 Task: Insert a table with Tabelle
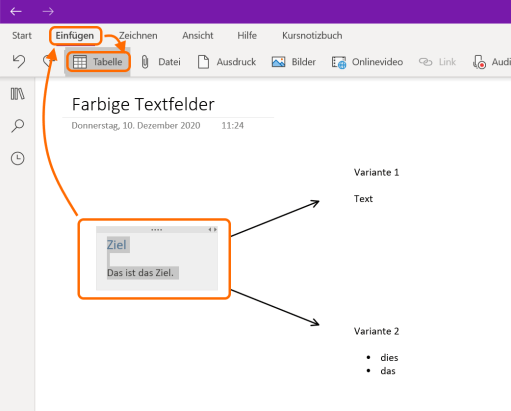(x=98, y=62)
